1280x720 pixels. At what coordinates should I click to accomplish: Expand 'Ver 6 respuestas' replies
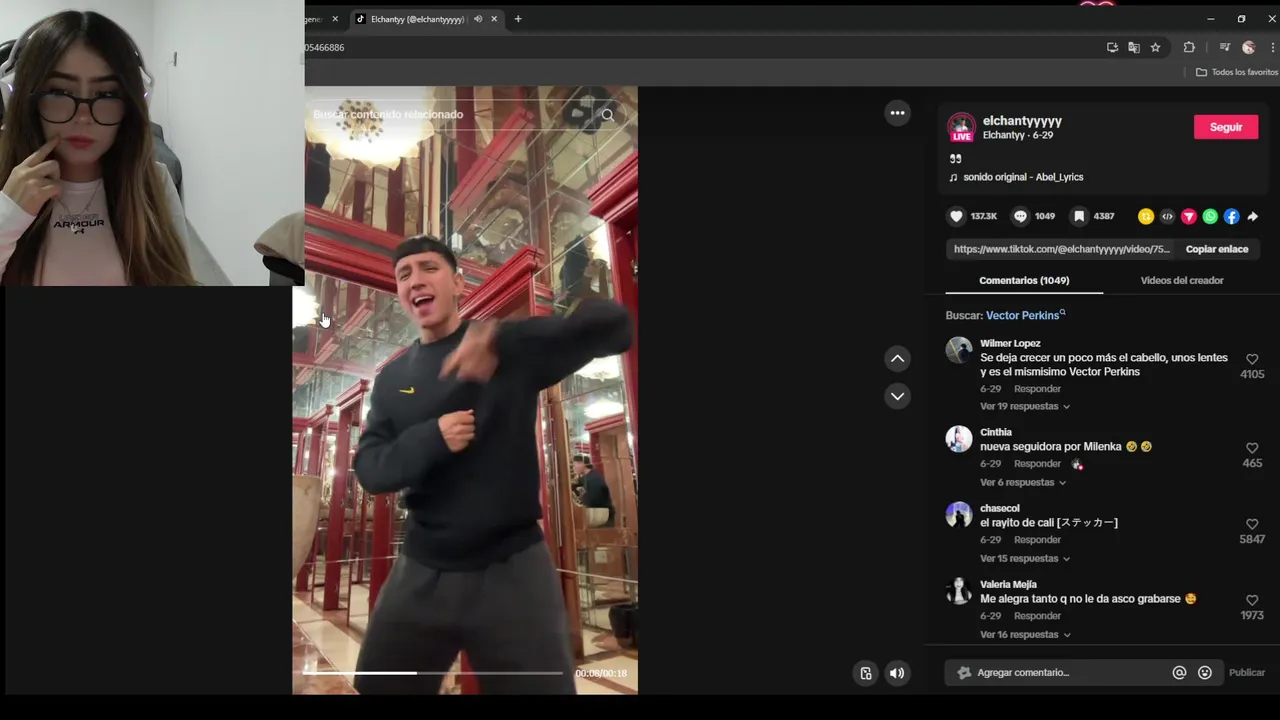pyautogui.click(x=1023, y=482)
